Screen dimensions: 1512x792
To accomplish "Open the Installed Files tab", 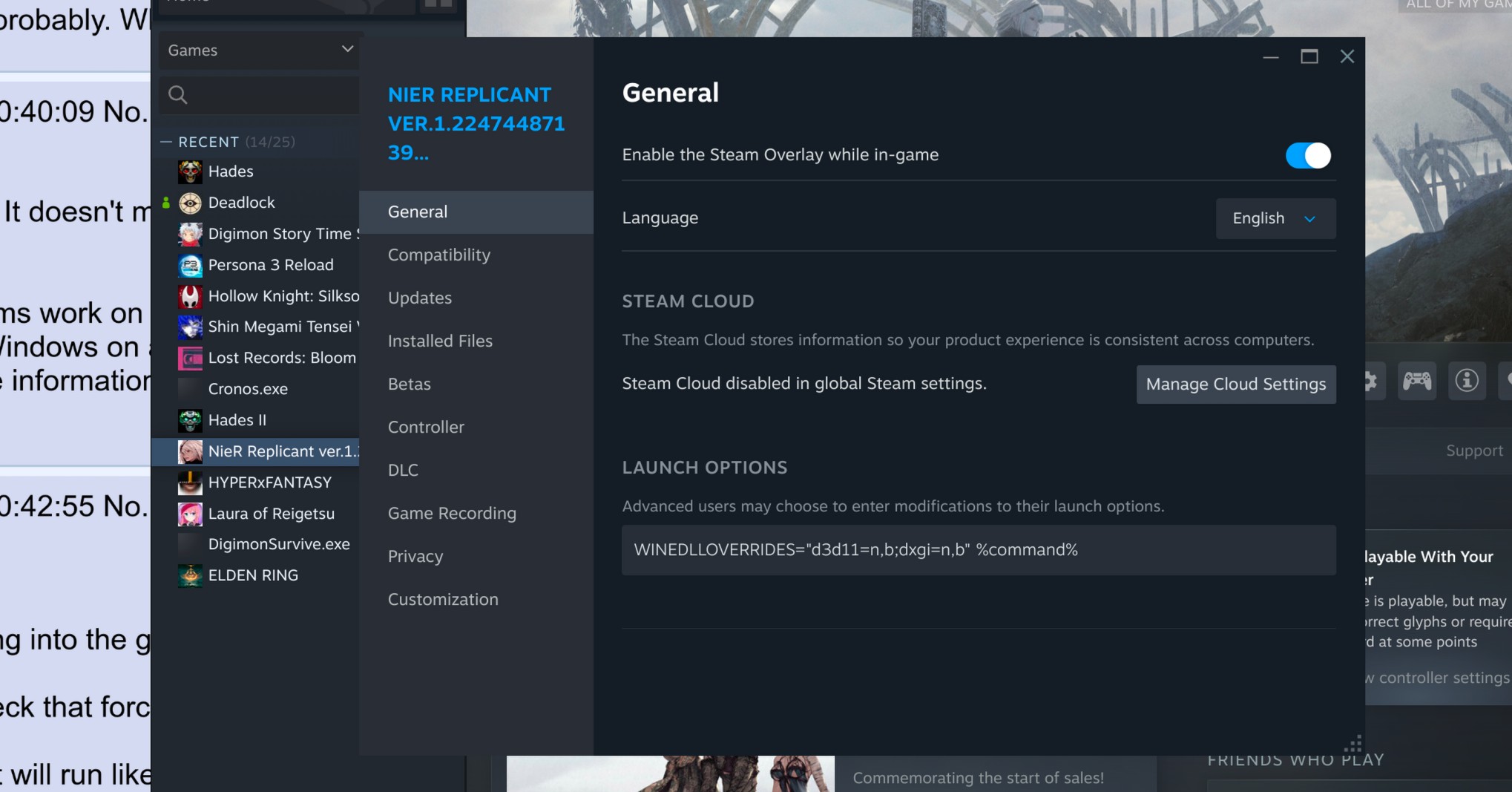I will [476, 341].
